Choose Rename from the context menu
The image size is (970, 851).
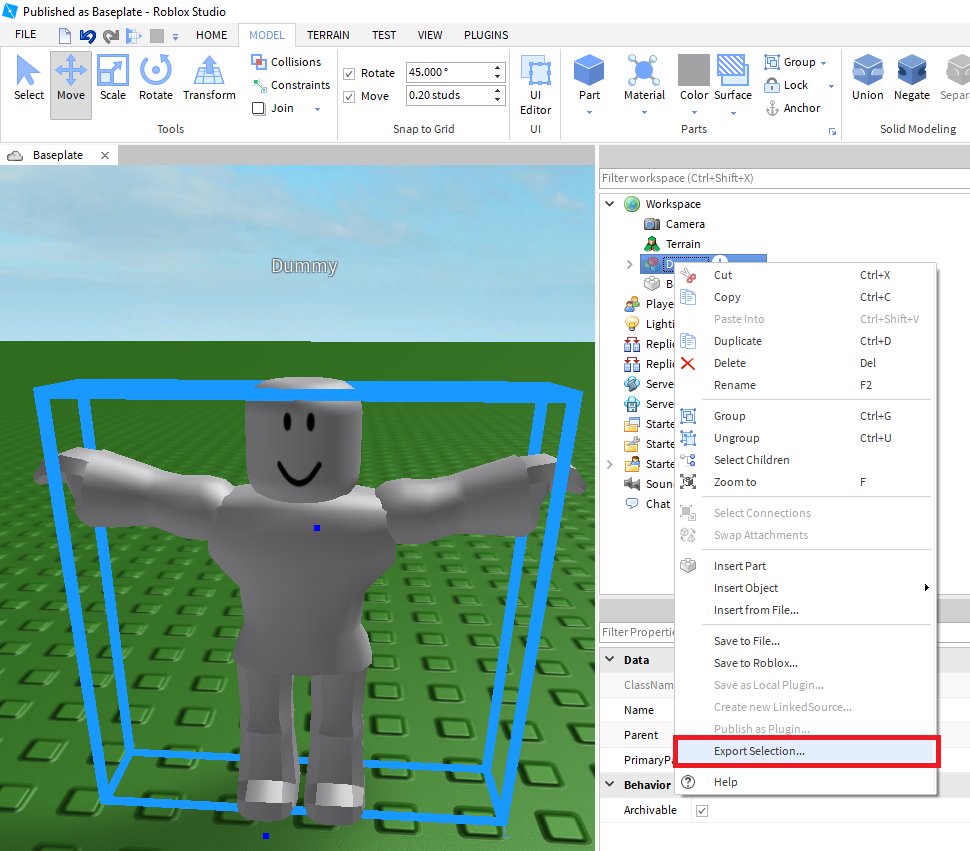click(x=806, y=385)
